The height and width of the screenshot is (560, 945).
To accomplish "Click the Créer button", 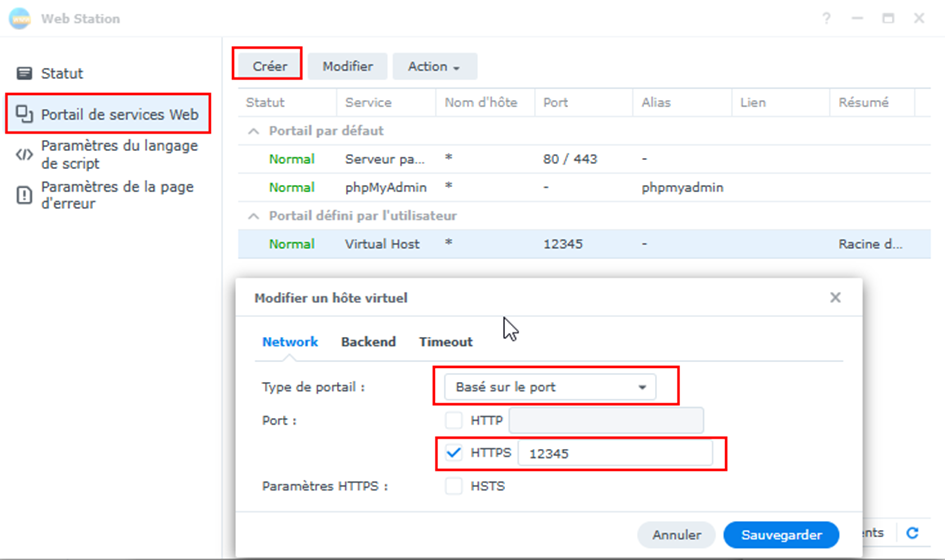I will coord(270,67).
